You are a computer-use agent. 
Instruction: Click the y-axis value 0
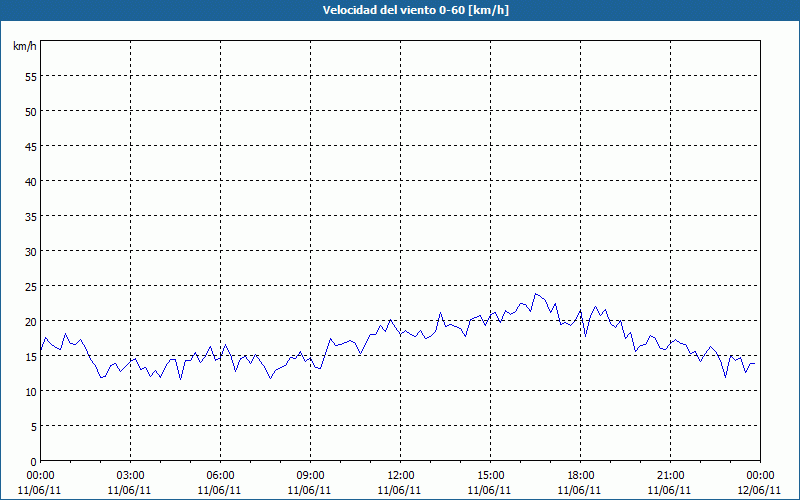pos(34,462)
